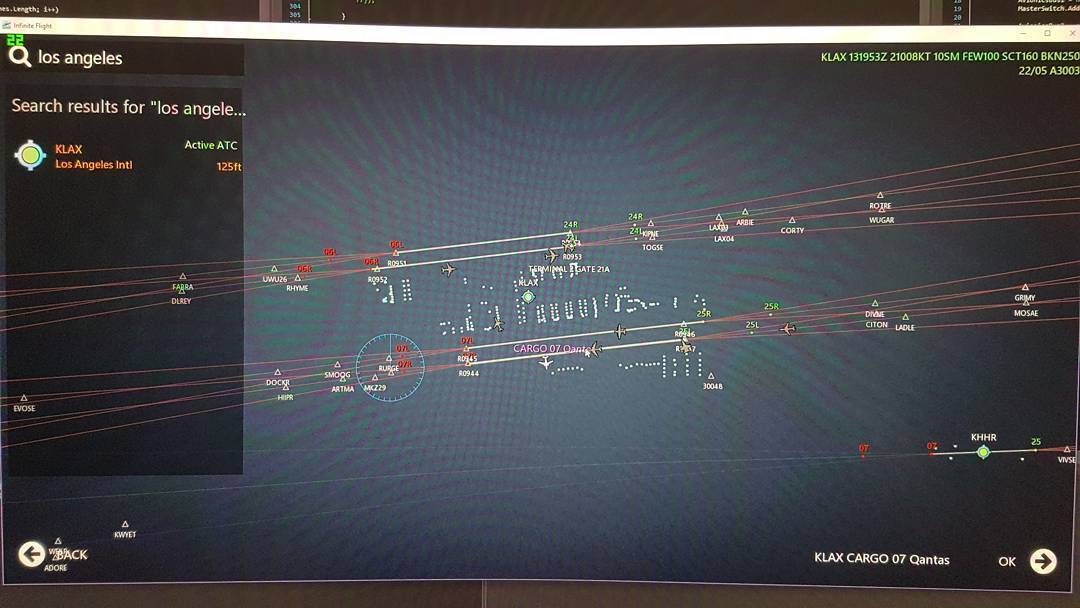
Task: Click the R0951 runway point label
Action: pyautogui.click(x=397, y=264)
